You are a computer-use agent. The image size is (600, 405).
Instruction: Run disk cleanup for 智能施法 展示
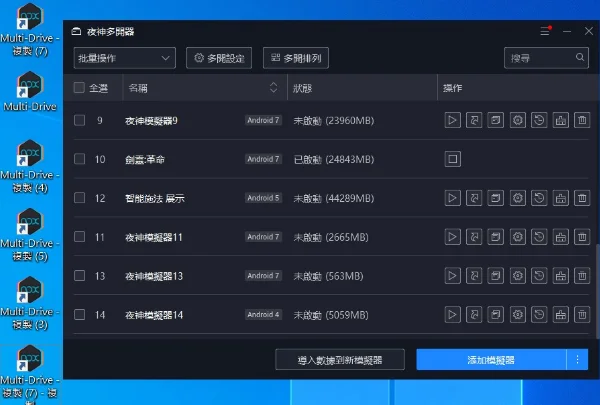pos(561,198)
